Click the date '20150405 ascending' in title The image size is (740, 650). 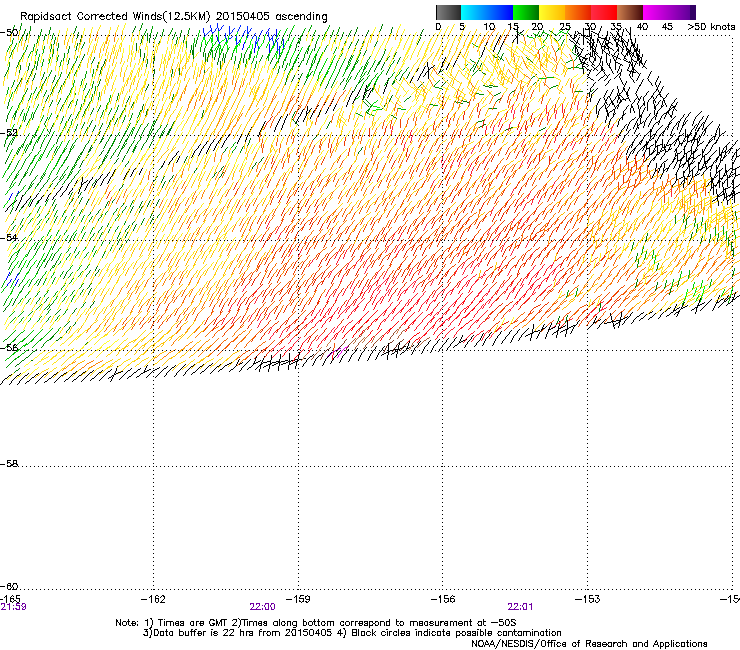271,17
